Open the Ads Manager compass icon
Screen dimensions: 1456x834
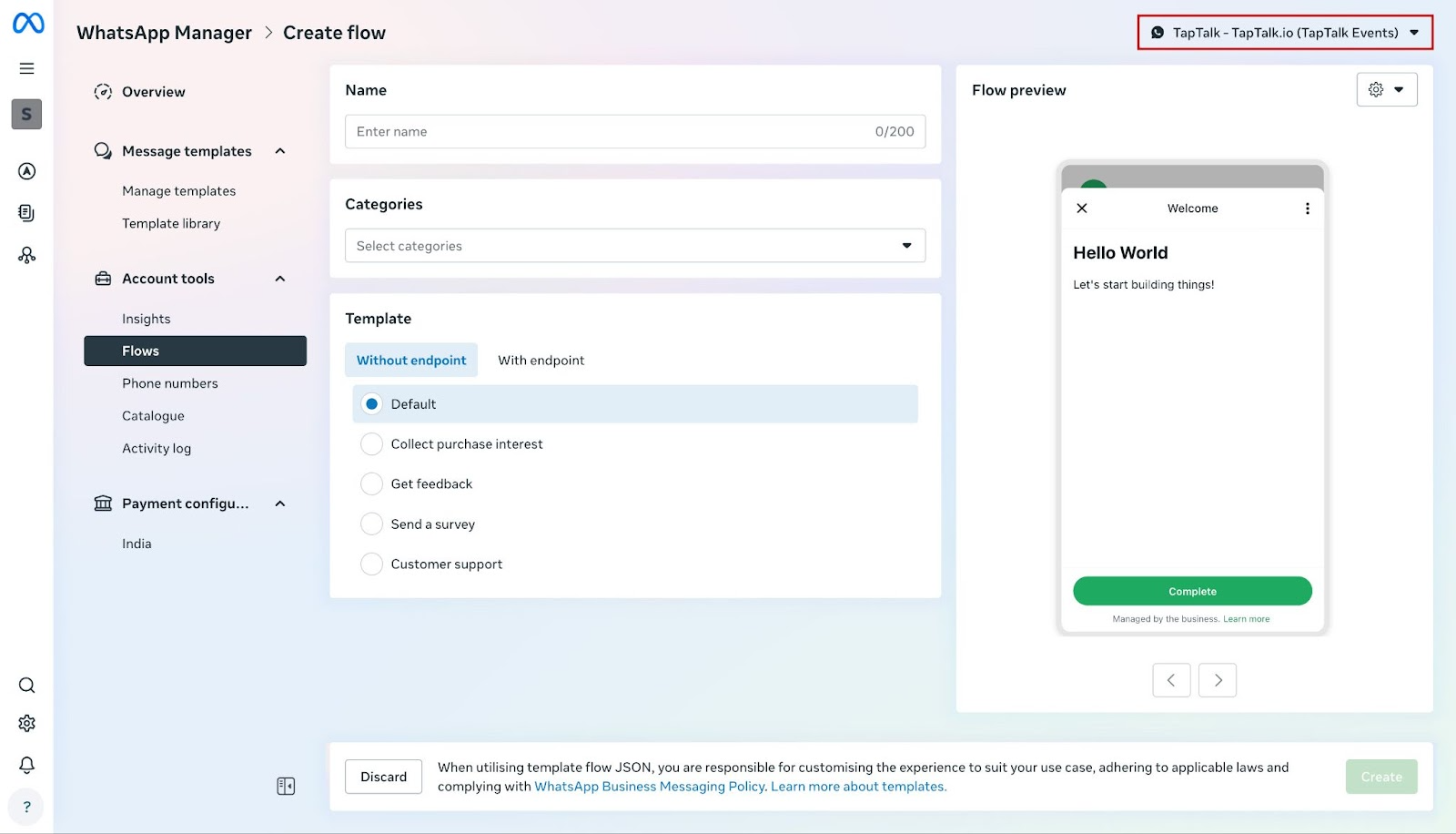27,171
